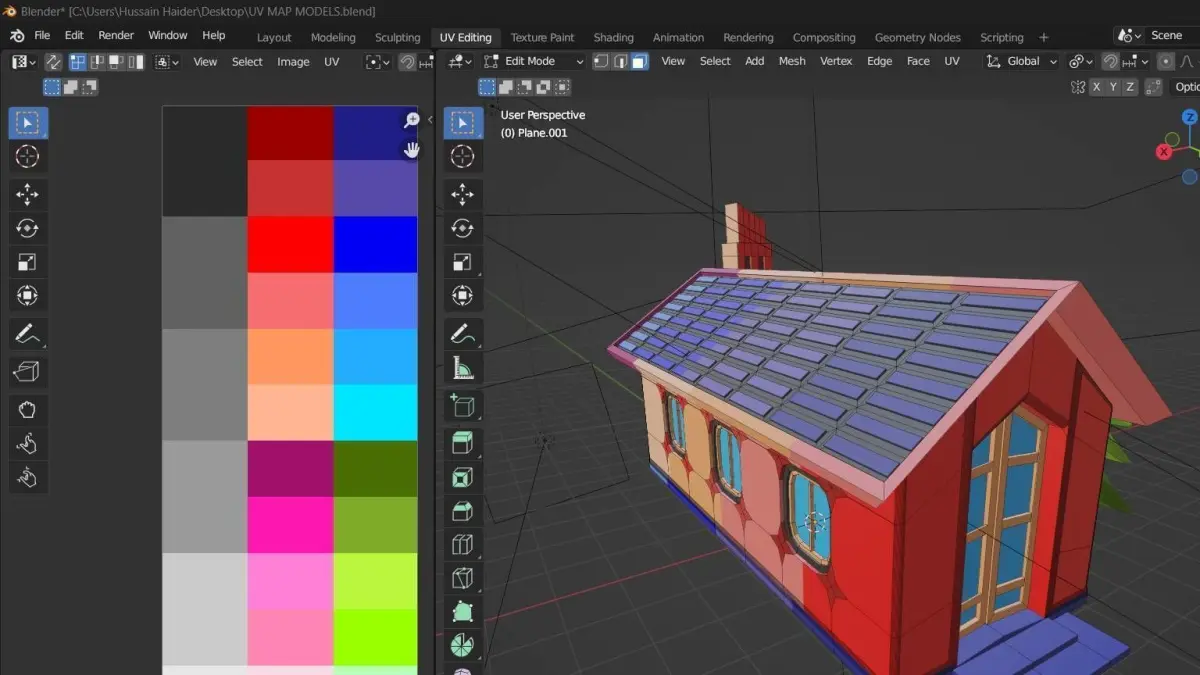
Task: Select the 3D viewport Cursor tool
Action: point(462,156)
